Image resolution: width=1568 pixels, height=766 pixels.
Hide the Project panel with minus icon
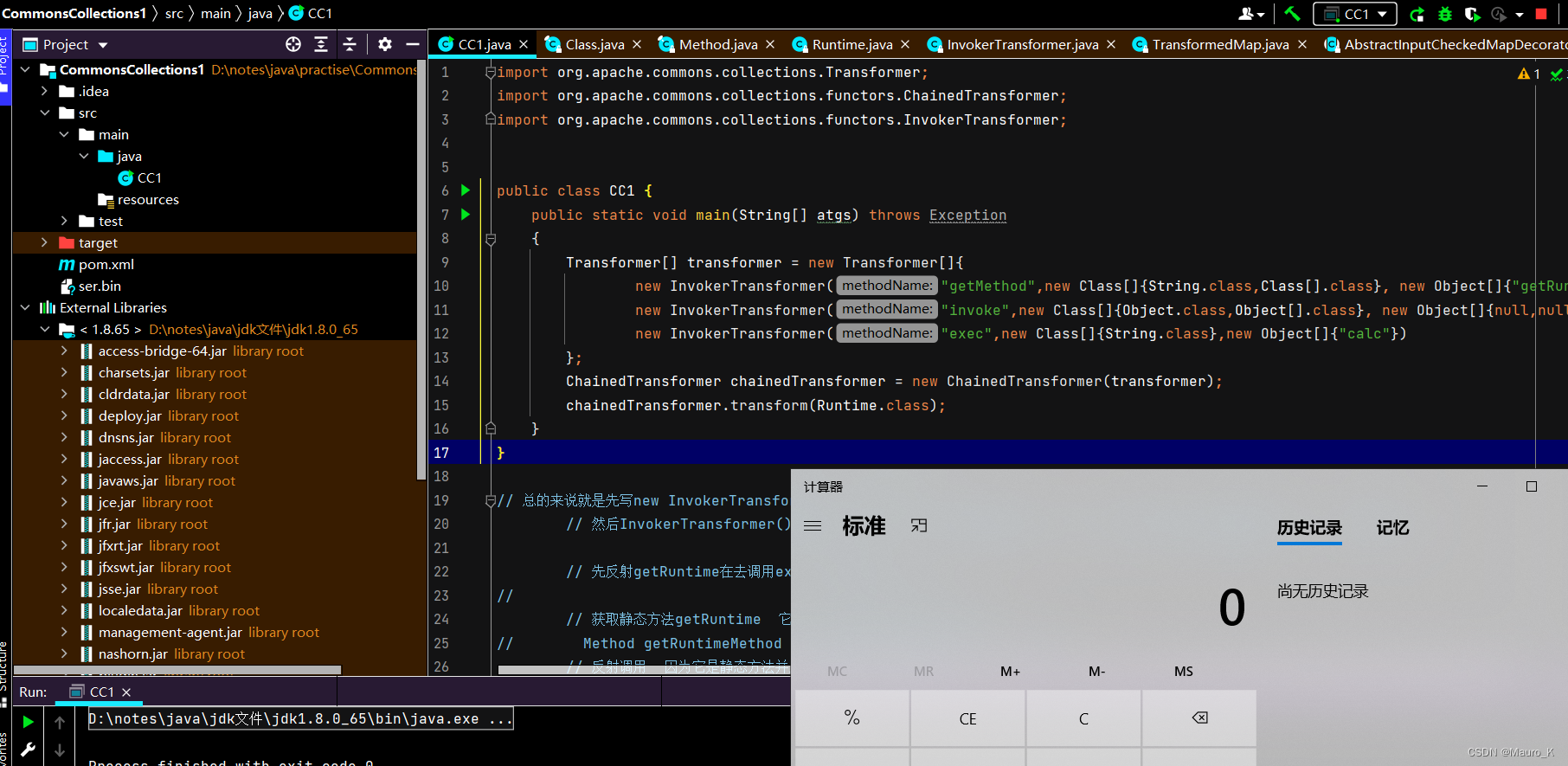pyautogui.click(x=413, y=44)
